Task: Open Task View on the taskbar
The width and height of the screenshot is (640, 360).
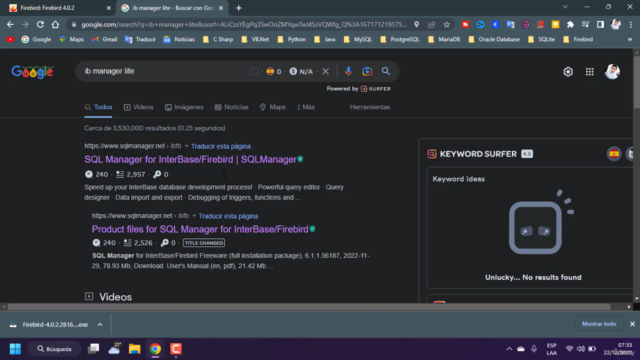Action: coord(93,349)
